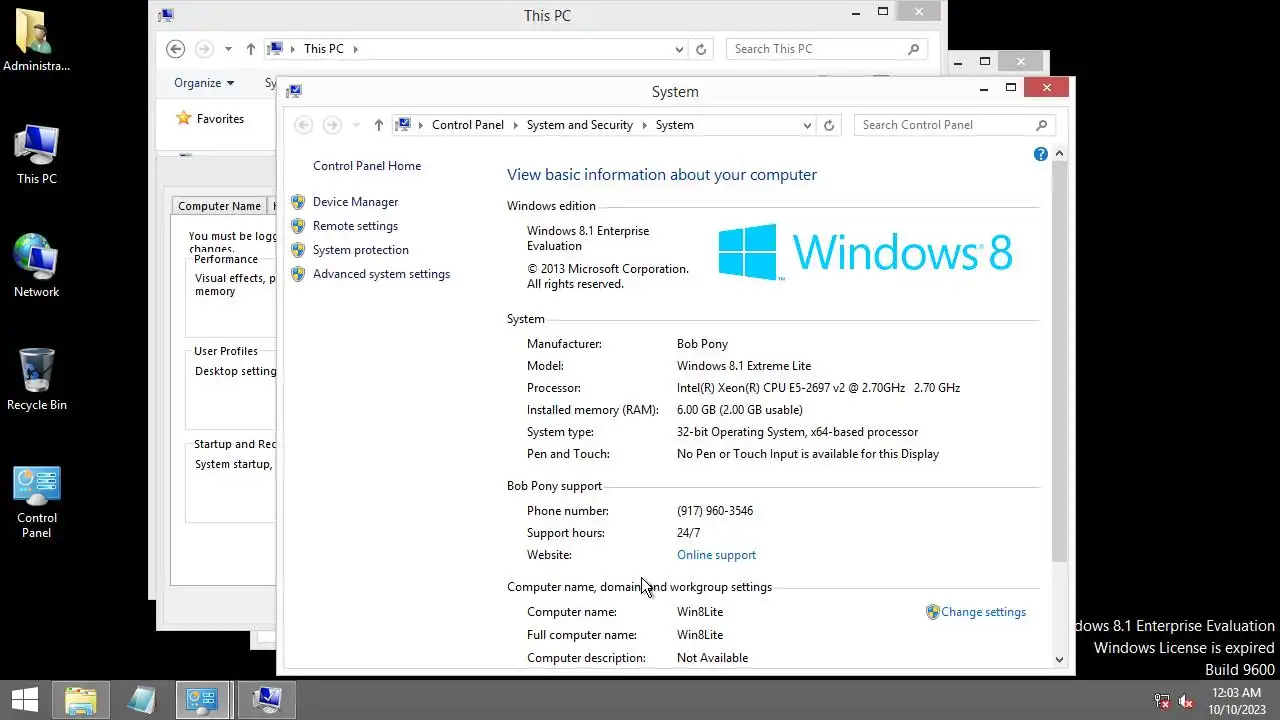
Task: Go up one level in System window
Action: pos(378,125)
